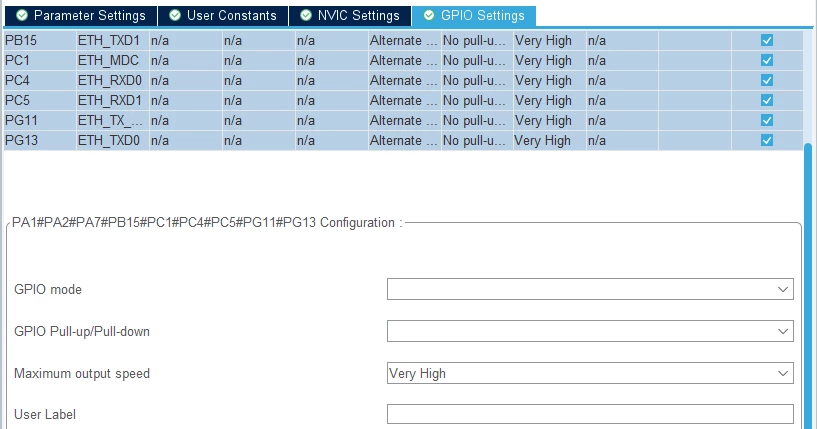Screen dimensions: 817x429
Task: Click the ETH_RXD0 signal cell
Action: (113, 80)
